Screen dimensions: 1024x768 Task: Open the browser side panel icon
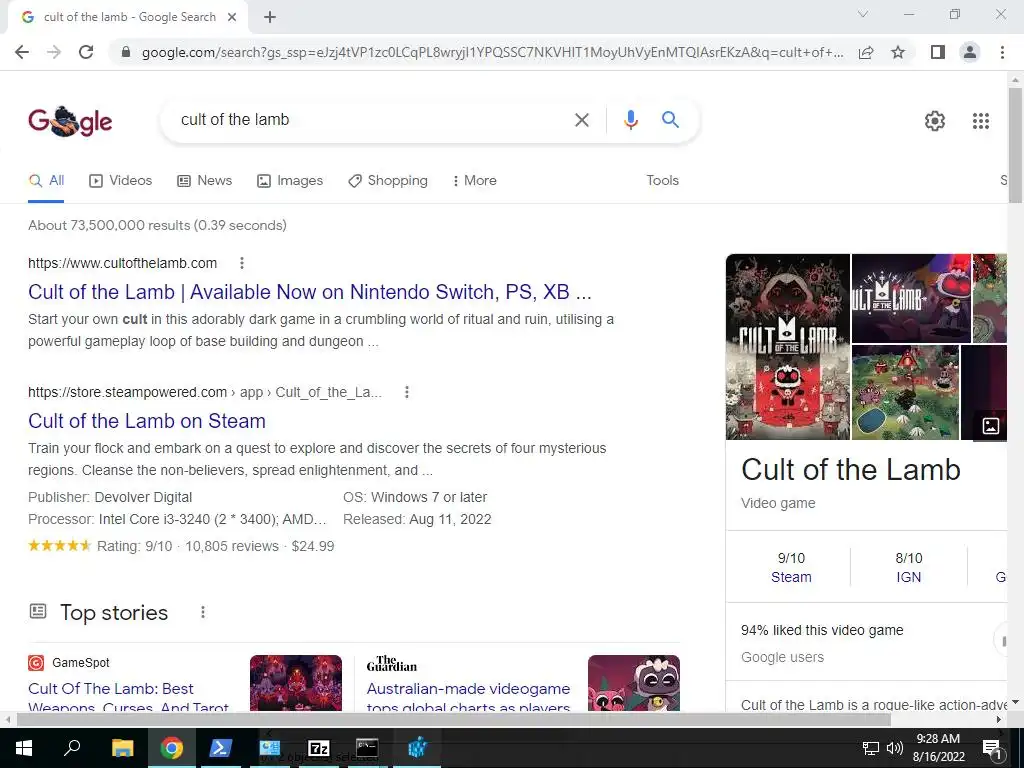[x=938, y=52]
